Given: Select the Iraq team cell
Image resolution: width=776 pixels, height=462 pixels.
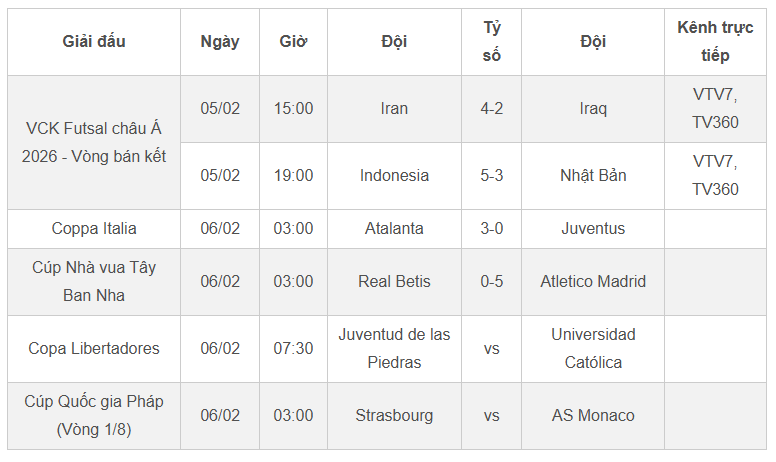Looking at the screenshot, I should pos(593,108).
